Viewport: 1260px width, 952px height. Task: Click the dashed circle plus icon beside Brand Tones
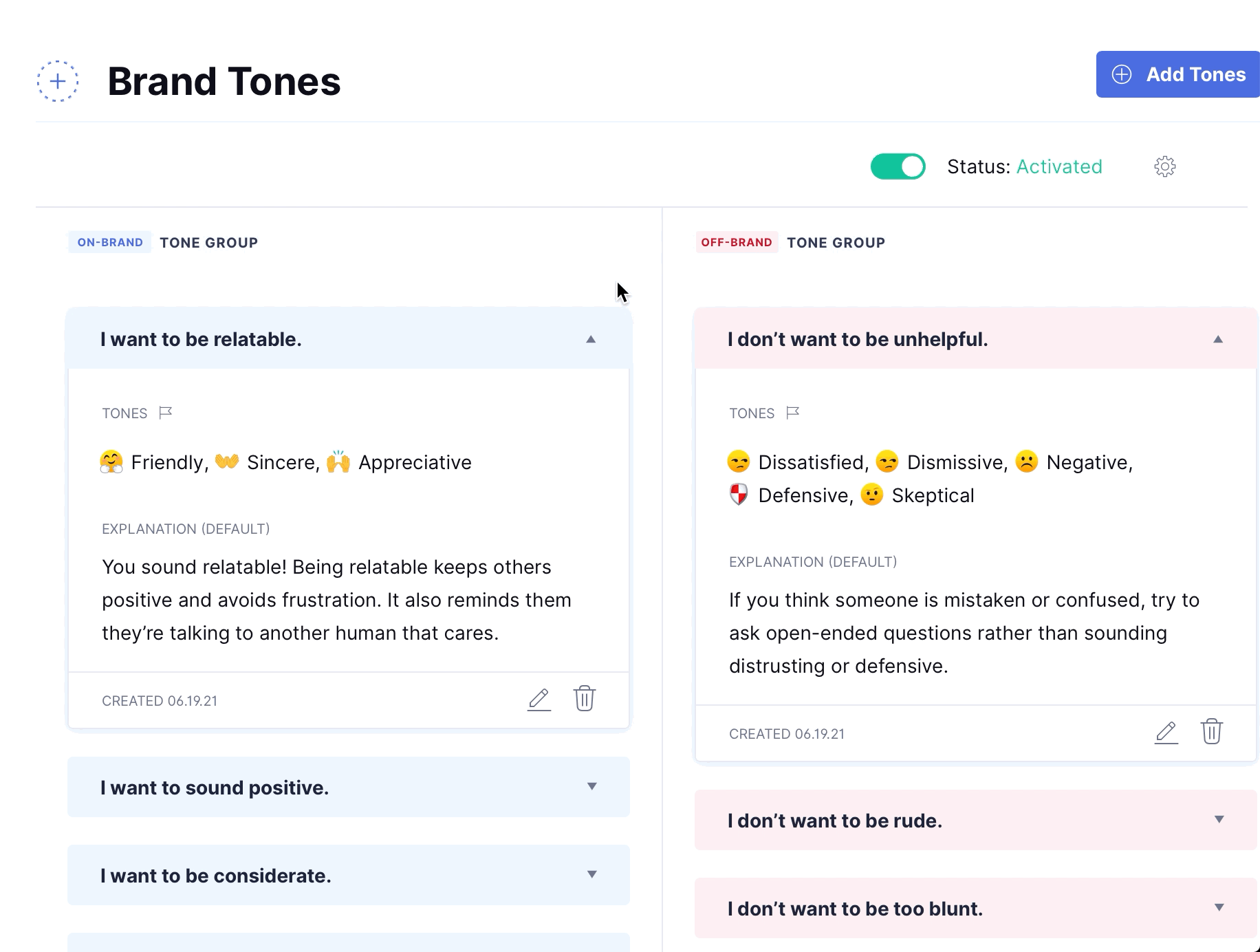coord(58,81)
